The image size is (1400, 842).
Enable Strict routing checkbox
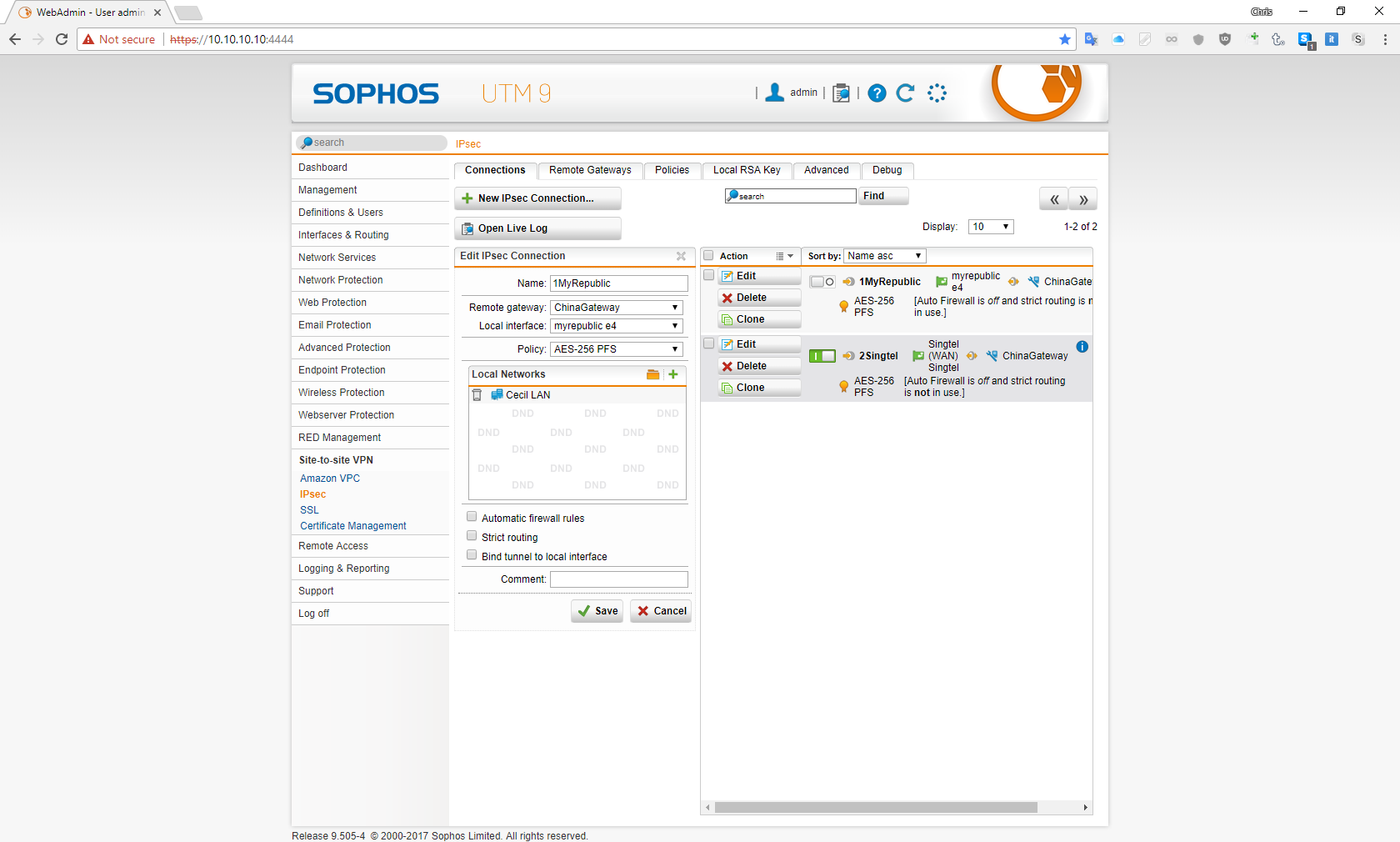coord(472,536)
